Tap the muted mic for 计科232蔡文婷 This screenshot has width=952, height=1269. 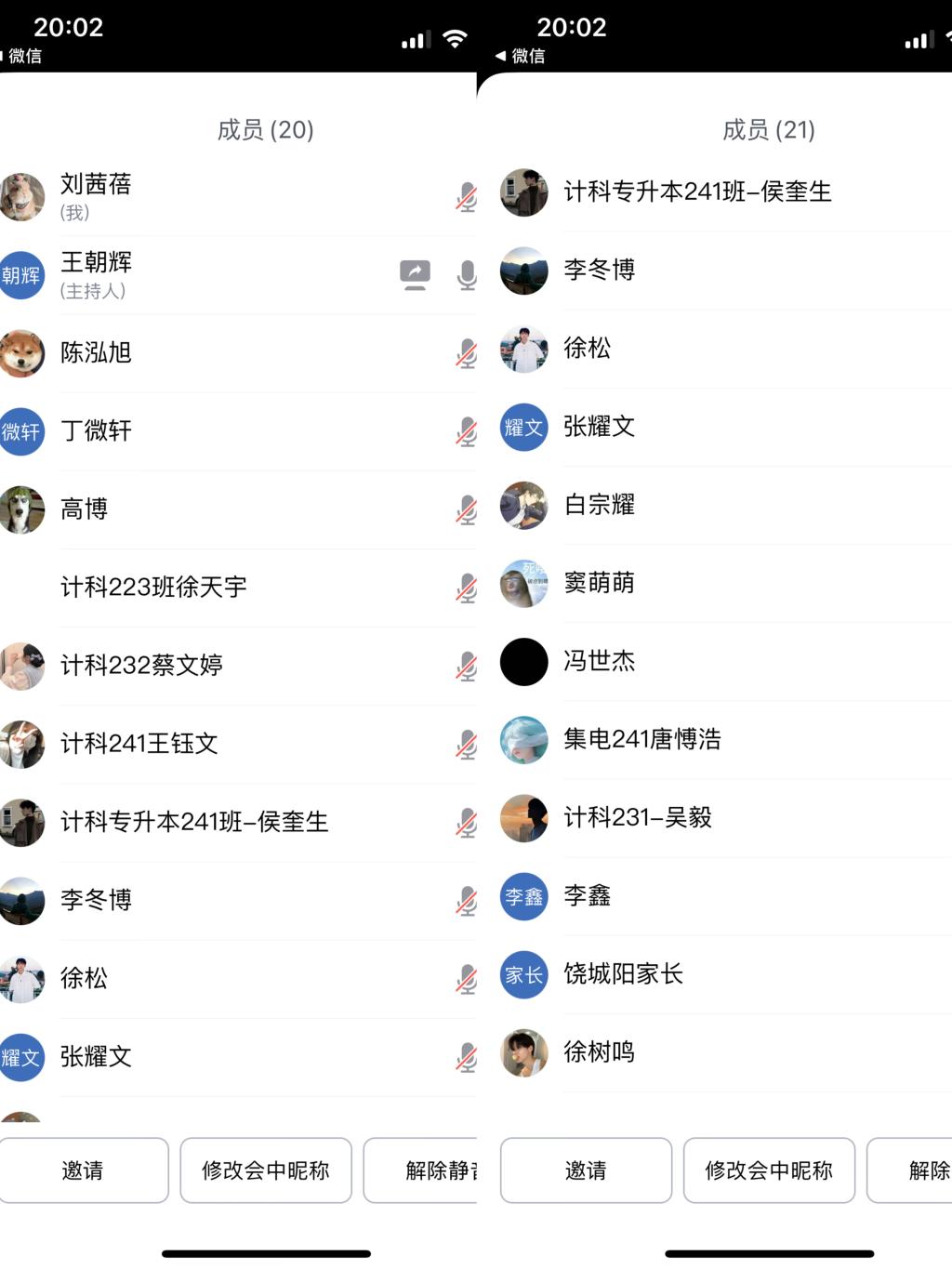tap(467, 666)
